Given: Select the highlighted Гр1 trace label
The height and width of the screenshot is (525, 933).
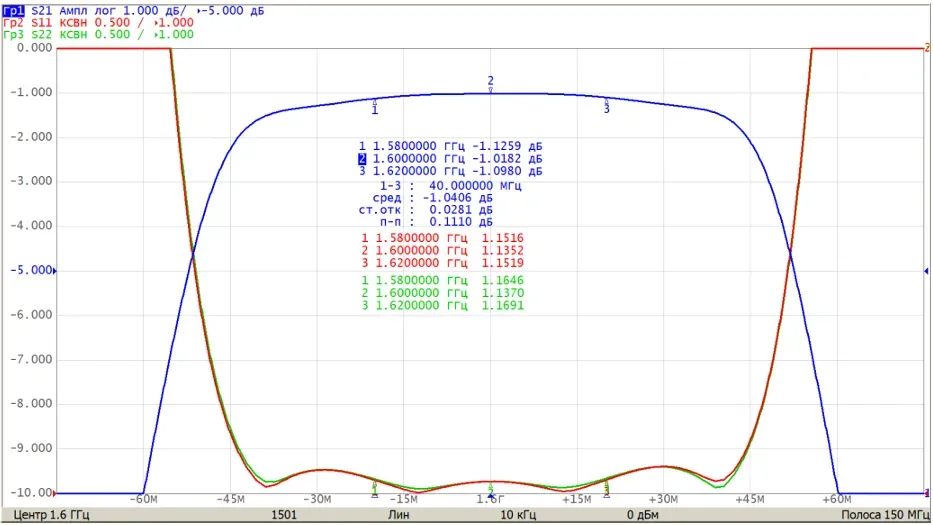Looking at the screenshot, I should point(13,11).
